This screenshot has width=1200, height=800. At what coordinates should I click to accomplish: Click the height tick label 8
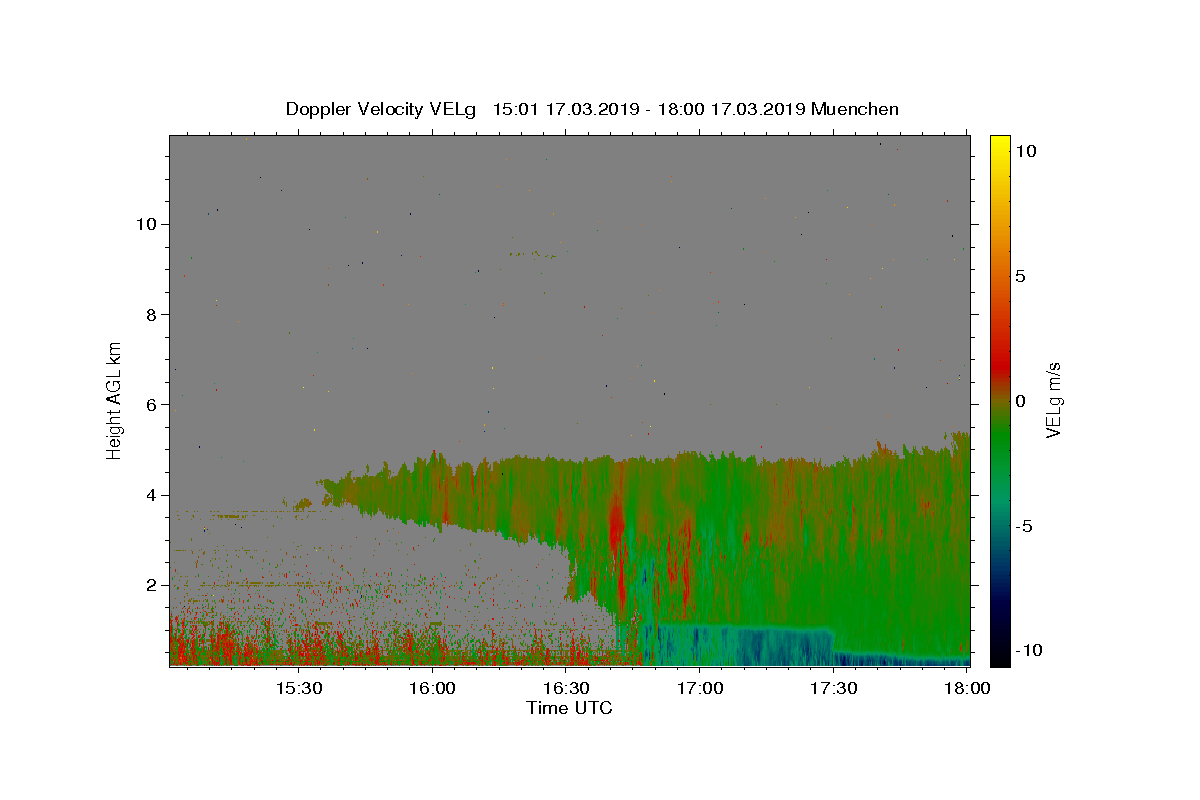pyautogui.click(x=151, y=314)
